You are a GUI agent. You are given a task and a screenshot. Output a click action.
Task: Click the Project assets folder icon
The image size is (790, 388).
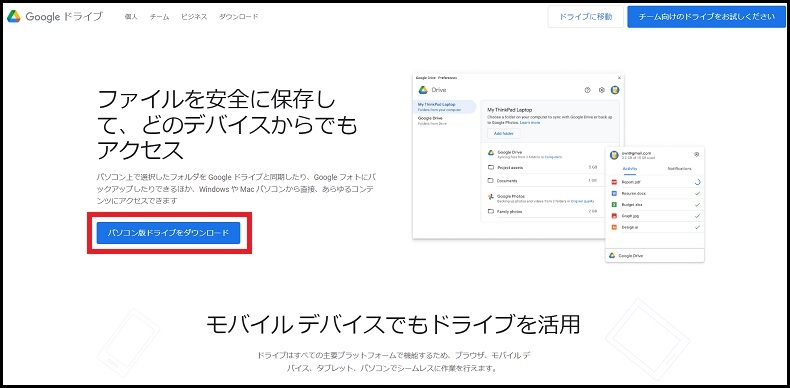click(491, 167)
